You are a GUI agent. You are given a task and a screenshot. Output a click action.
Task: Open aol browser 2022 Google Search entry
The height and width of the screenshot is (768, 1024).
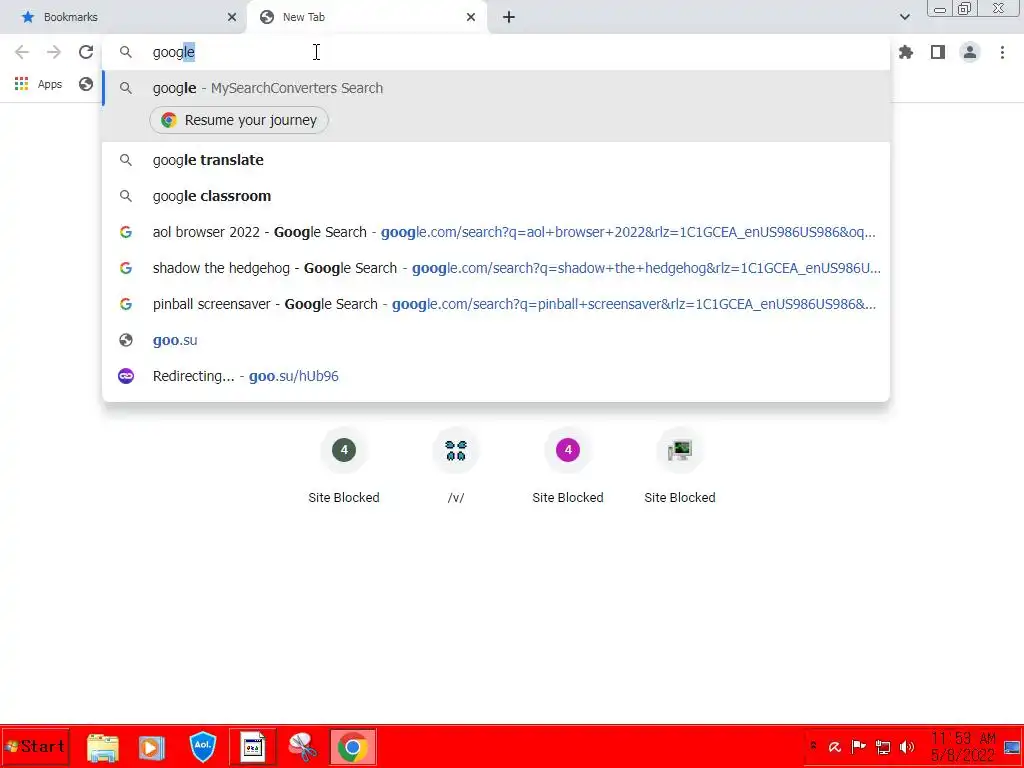tap(496, 232)
